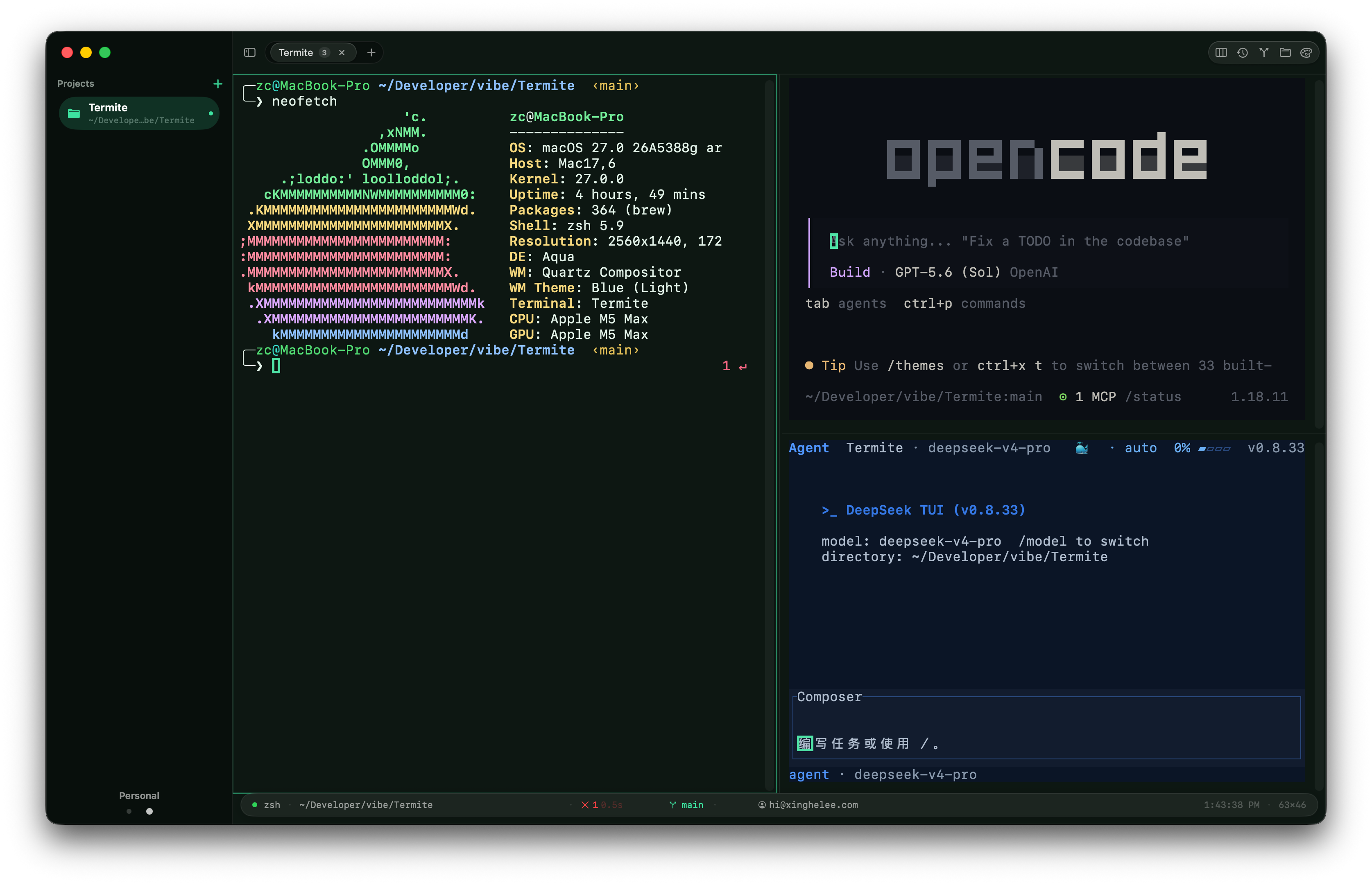Screen dimensions: 1372x885
Task: Click the Resolution: 2560x1440 line
Action: [615, 242]
